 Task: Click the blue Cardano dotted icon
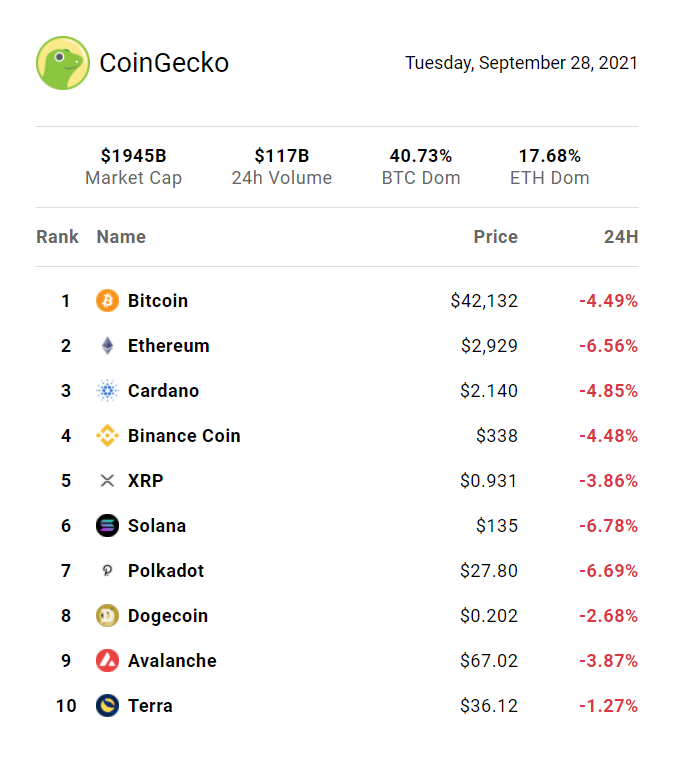pyautogui.click(x=107, y=391)
